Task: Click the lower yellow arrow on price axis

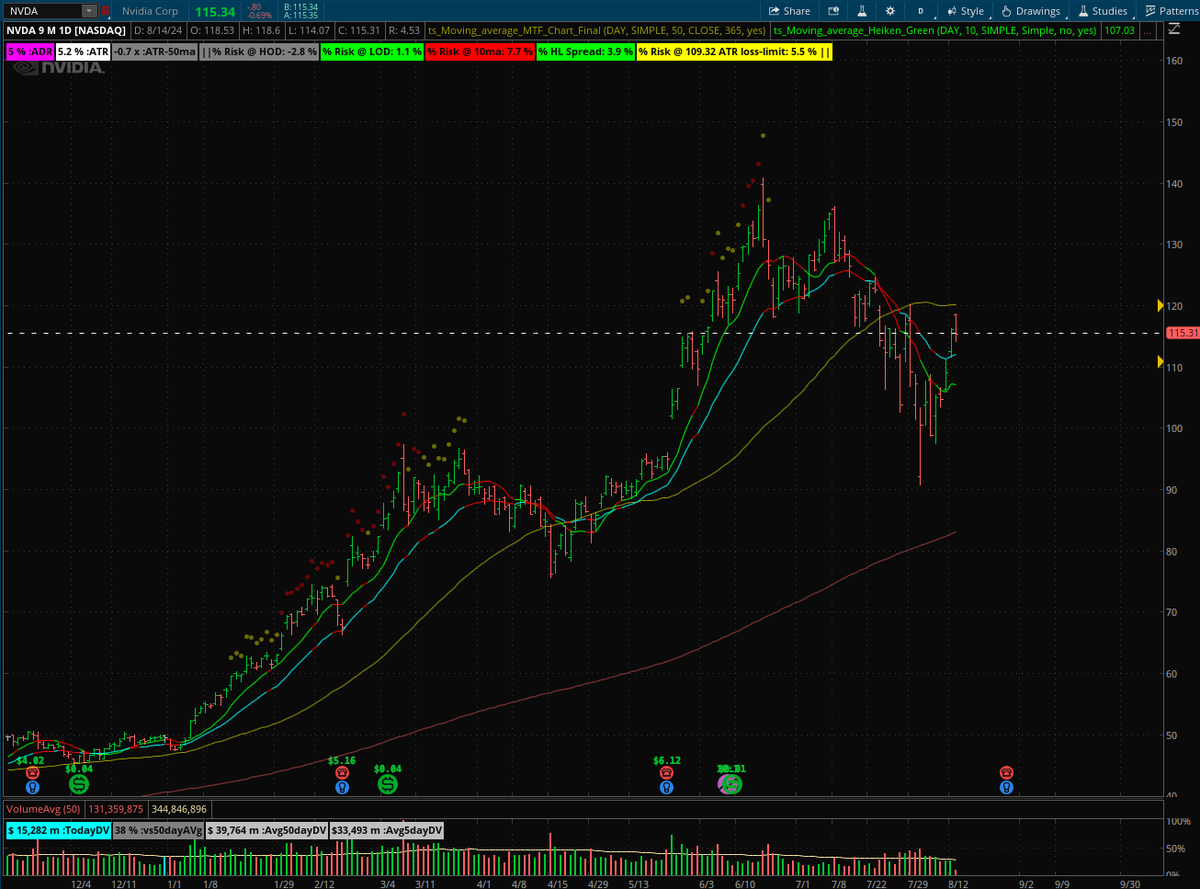Action: pos(1160,361)
